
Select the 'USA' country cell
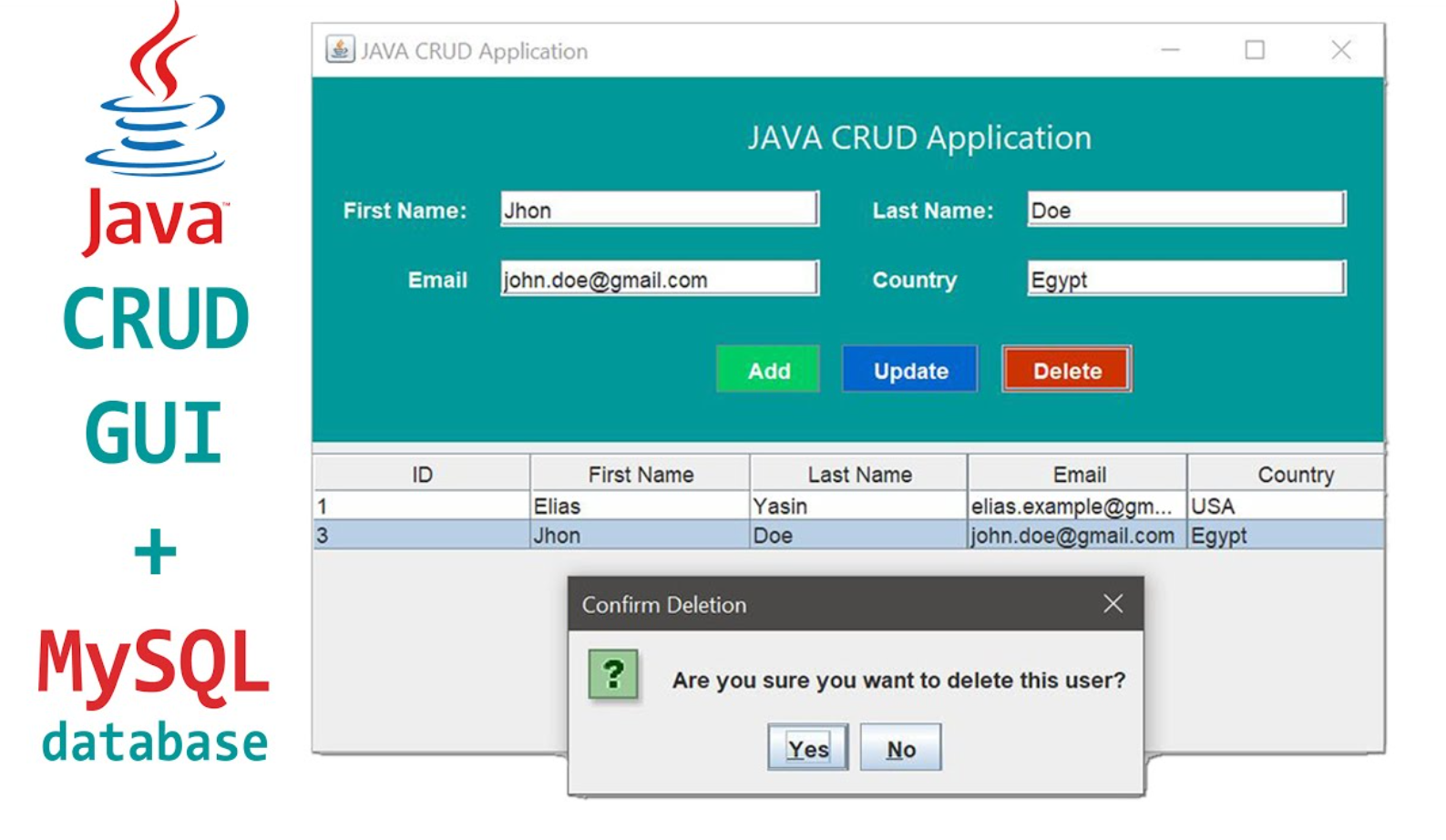click(x=1286, y=506)
